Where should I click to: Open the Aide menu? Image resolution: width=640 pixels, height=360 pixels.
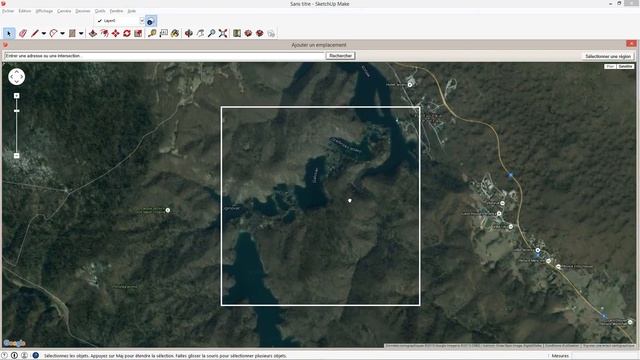(x=132, y=11)
